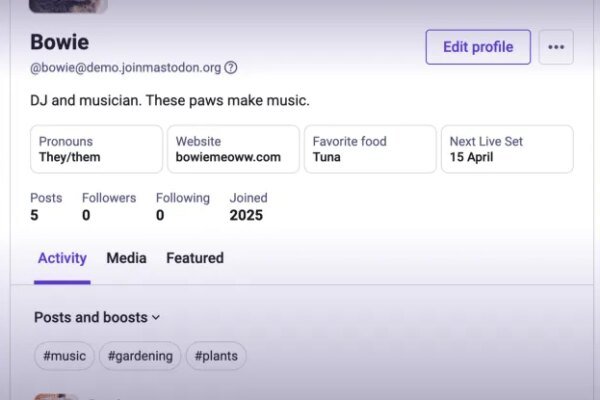Click the Bowie display name heading
600x400 pixels.
60,42
